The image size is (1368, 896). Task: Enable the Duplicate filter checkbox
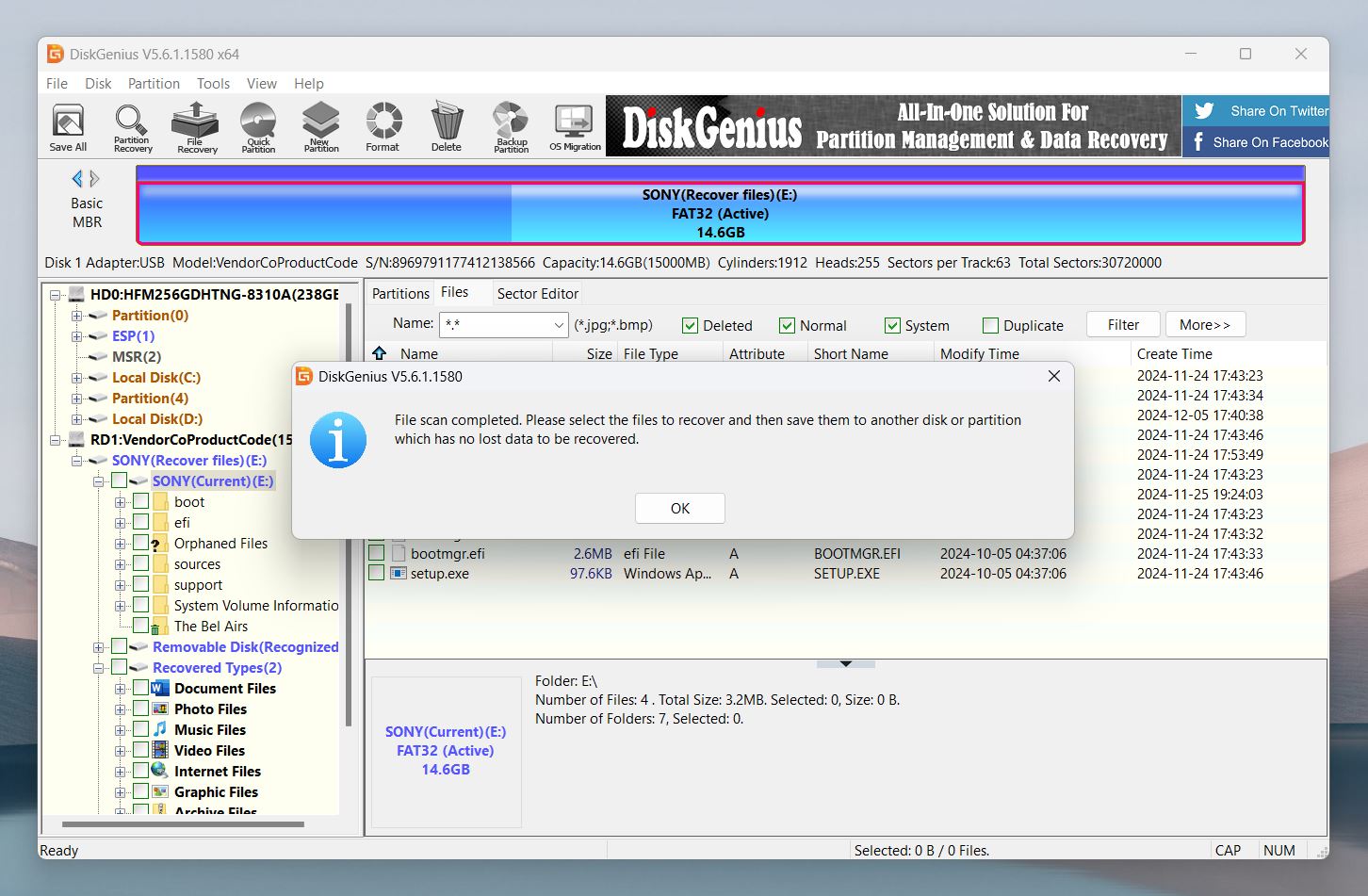coord(990,325)
